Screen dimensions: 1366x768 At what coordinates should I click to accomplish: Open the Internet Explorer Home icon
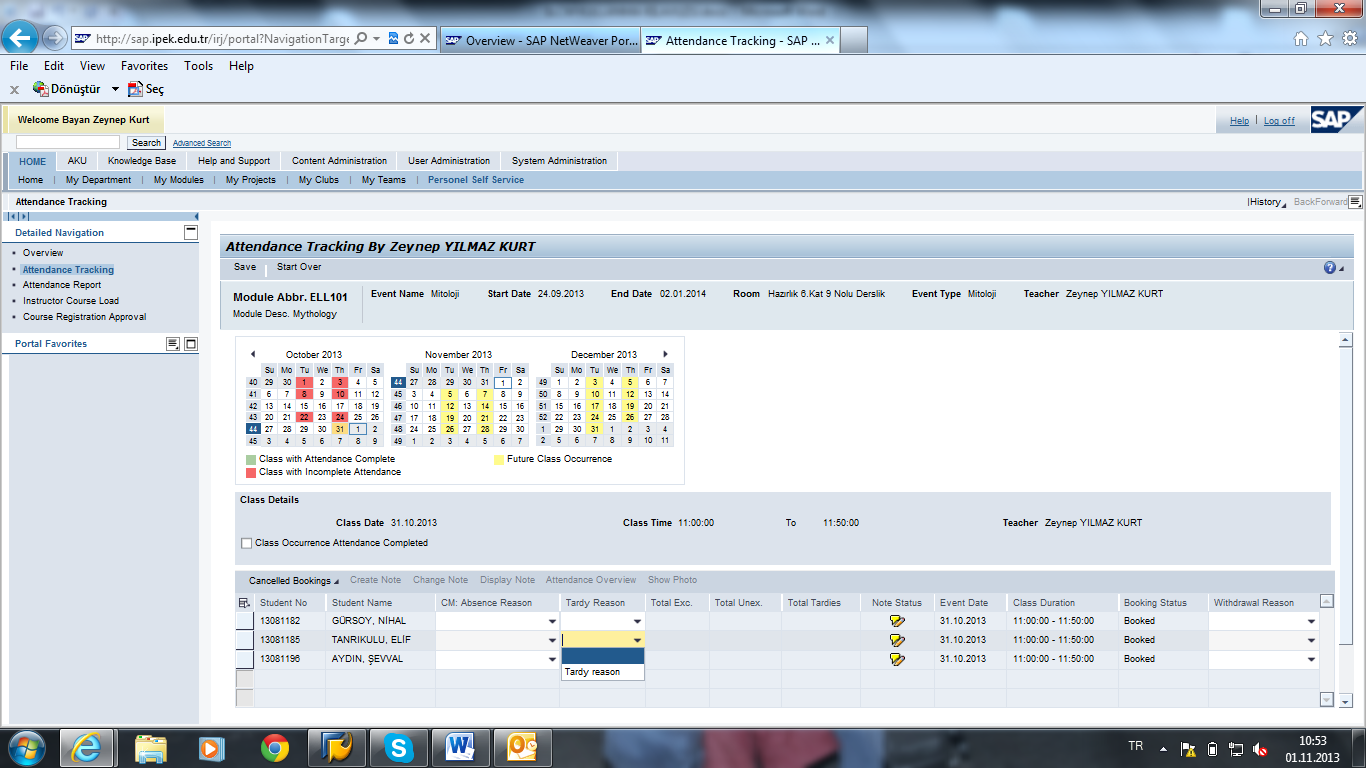coord(1301,39)
